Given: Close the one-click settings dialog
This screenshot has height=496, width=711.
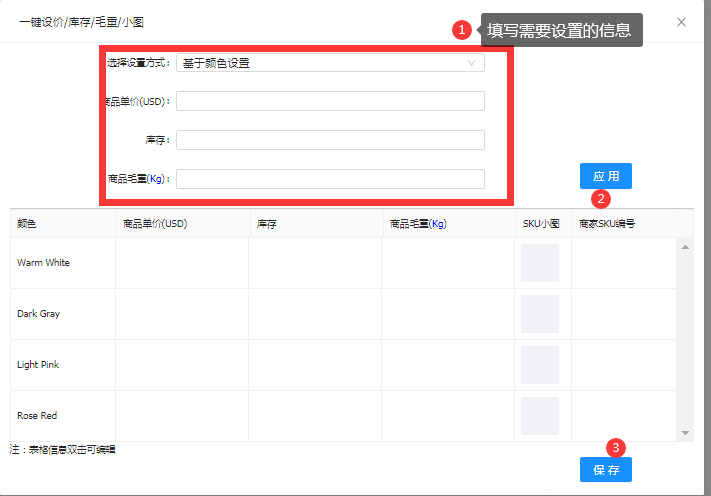Looking at the screenshot, I should coord(681,22).
